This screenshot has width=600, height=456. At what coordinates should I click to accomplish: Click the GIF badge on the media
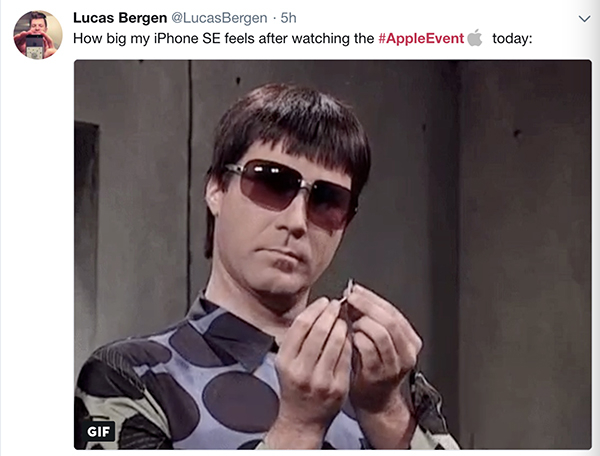point(98,432)
